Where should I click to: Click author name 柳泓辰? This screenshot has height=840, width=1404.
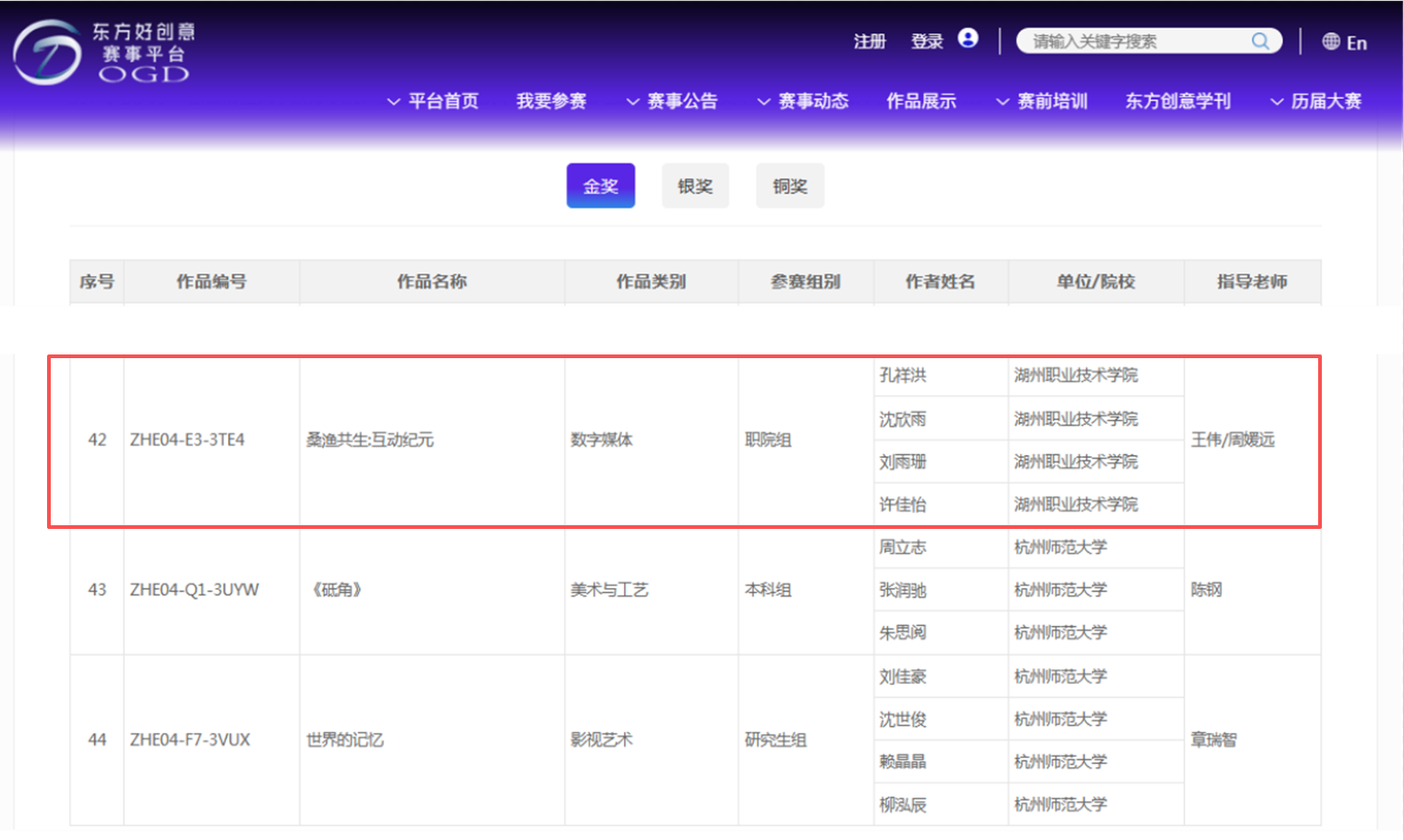pos(903,804)
